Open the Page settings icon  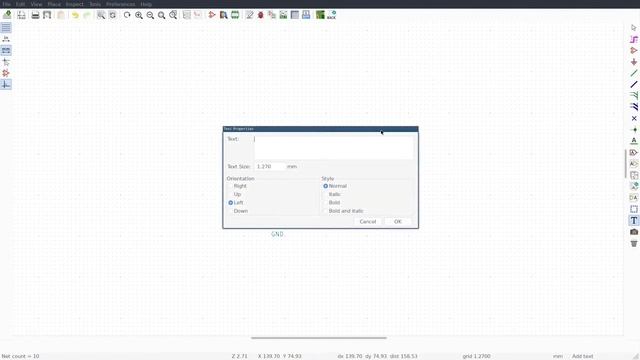[x=22, y=15]
